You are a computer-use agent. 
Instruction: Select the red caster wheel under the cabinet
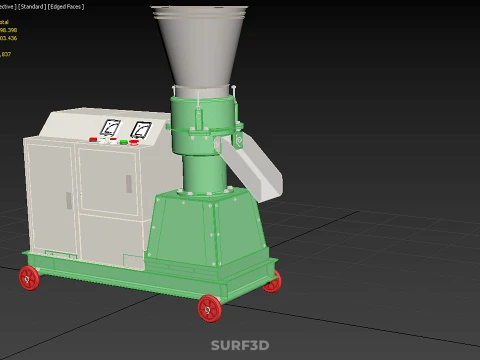[x=29, y=278]
